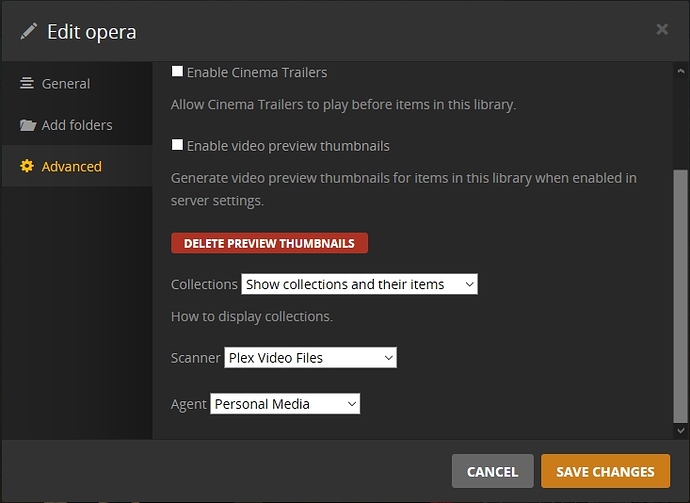The height and width of the screenshot is (503, 690).
Task: Click the pencil icon beside Edit opera
Action: coord(29,32)
